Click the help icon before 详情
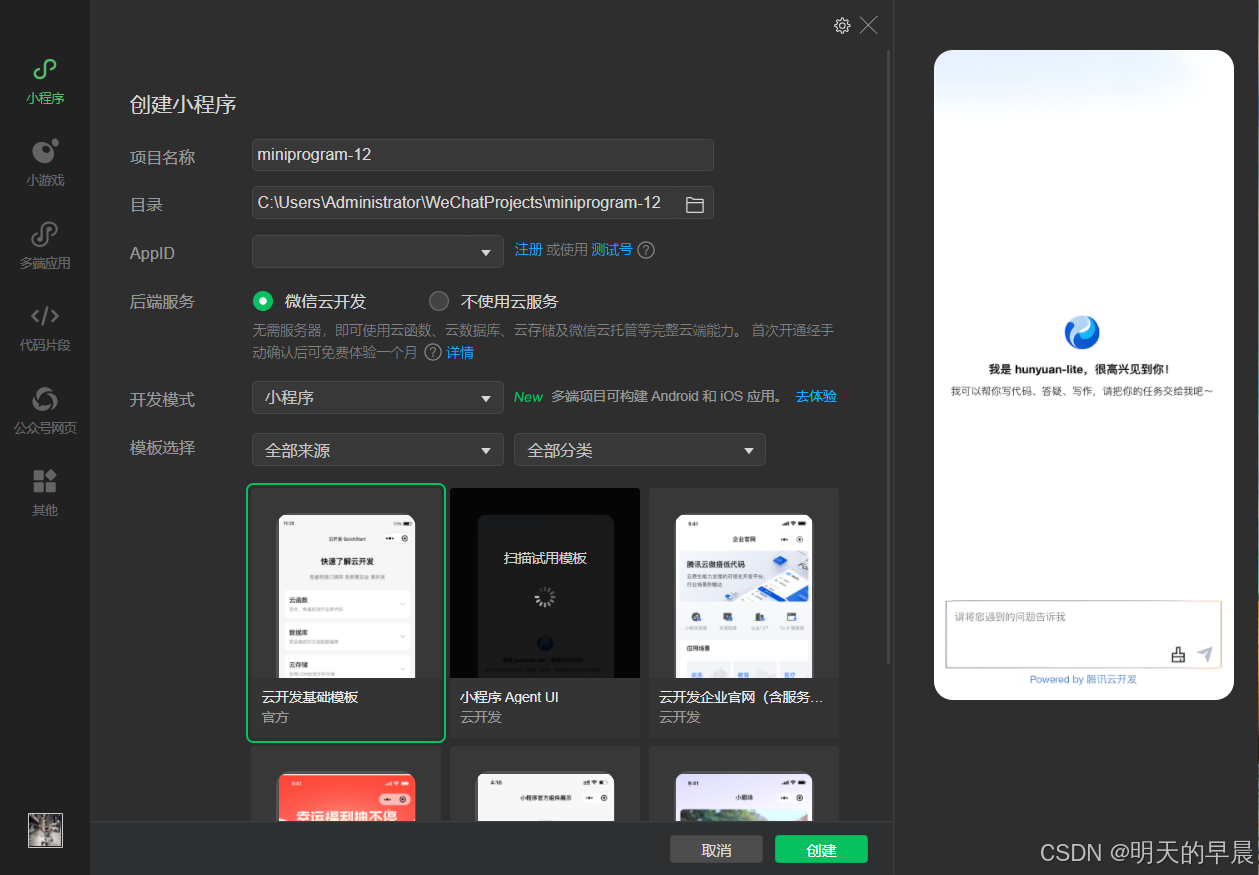The width and height of the screenshot is (1259, 875). (433, 352)
